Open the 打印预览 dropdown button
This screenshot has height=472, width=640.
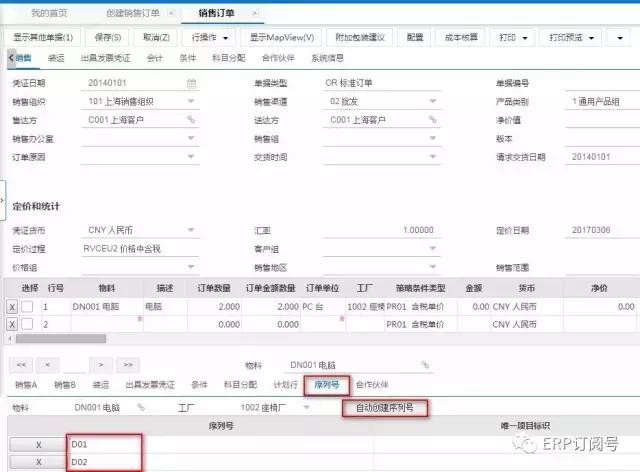571,38
